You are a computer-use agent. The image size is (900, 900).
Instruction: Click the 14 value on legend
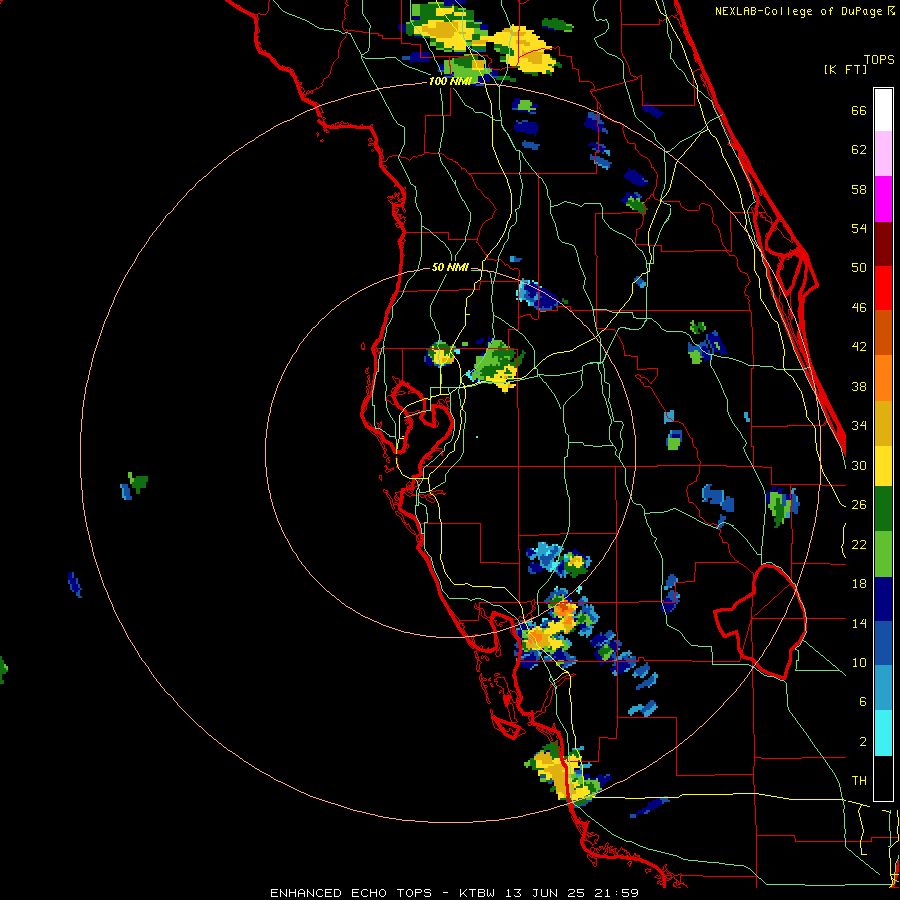click(859, 623)
